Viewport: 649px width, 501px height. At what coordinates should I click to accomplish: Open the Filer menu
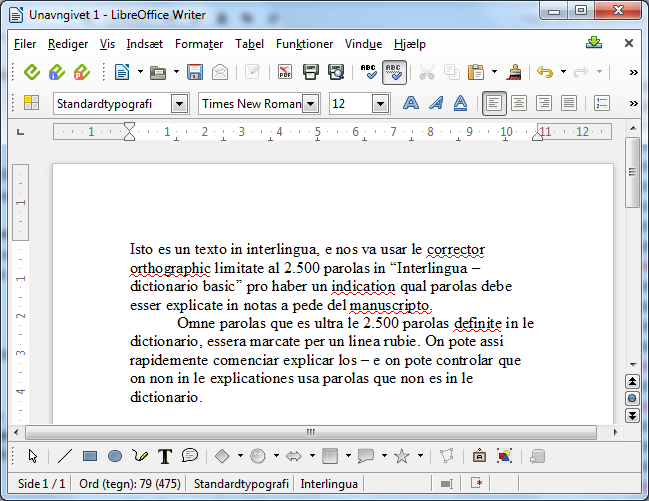coord(25,44)
